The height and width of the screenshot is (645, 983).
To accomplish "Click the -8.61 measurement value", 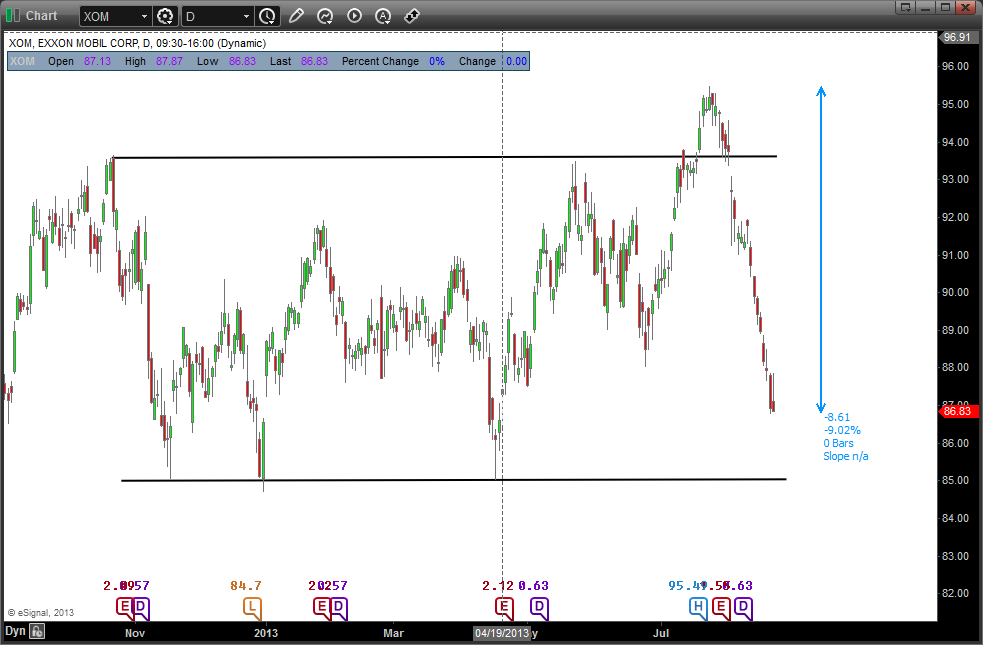I will [x=837, y=417].
